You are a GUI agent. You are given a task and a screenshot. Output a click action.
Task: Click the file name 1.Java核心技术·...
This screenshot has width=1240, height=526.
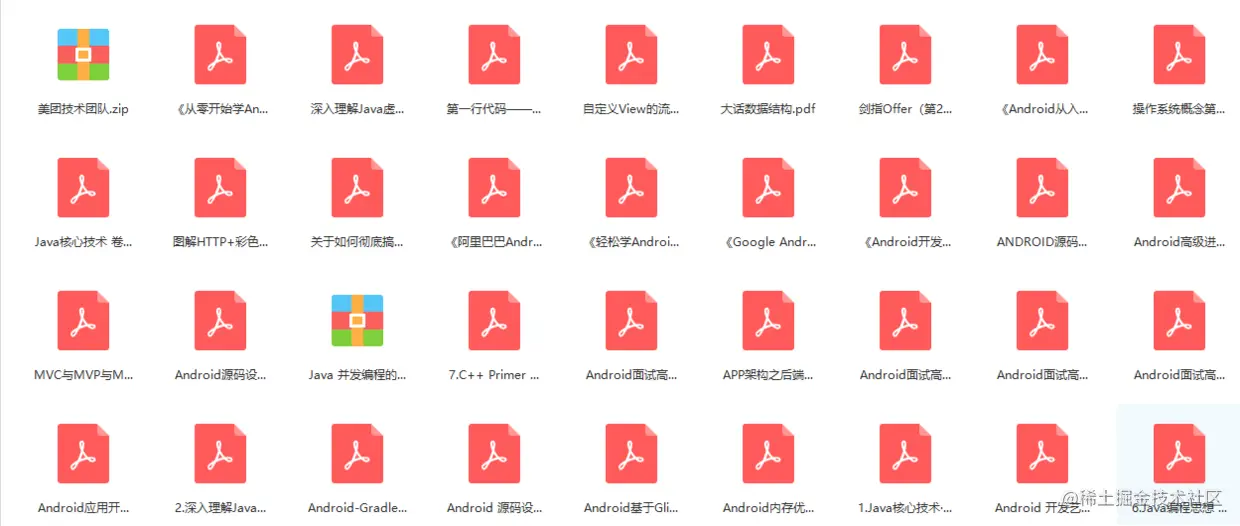[906, 508]
